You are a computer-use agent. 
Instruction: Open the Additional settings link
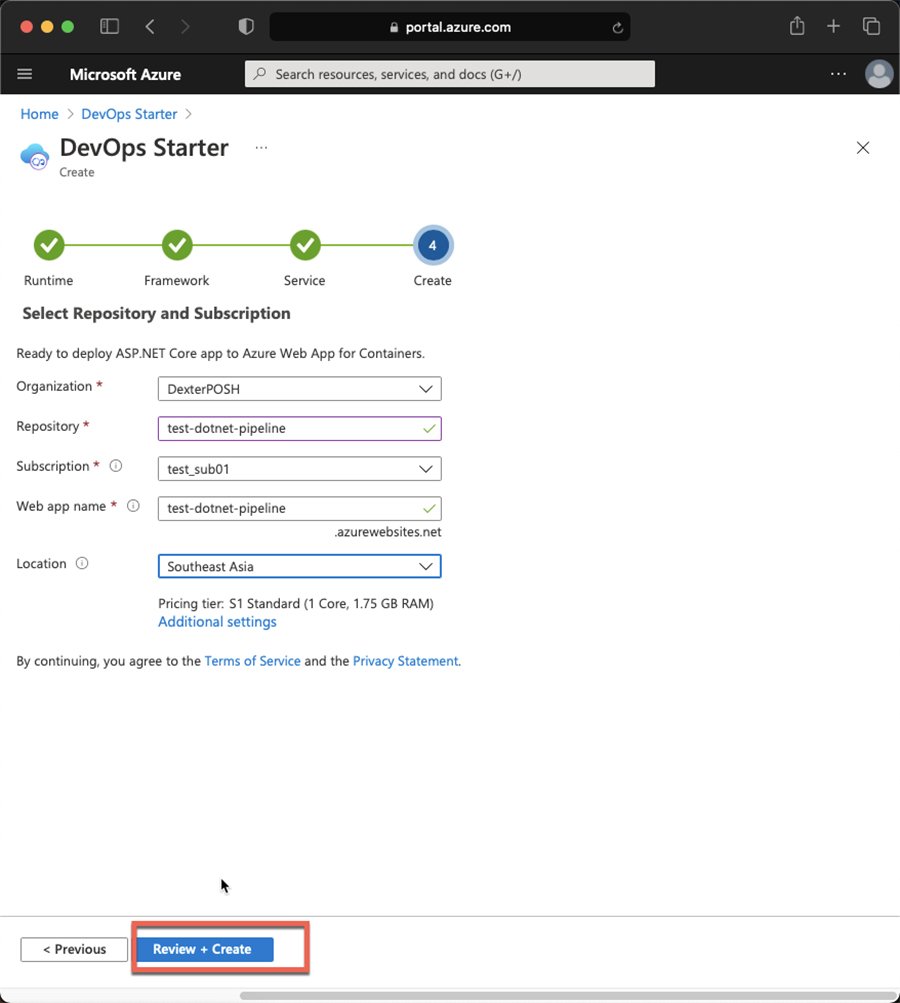(217, 622)
